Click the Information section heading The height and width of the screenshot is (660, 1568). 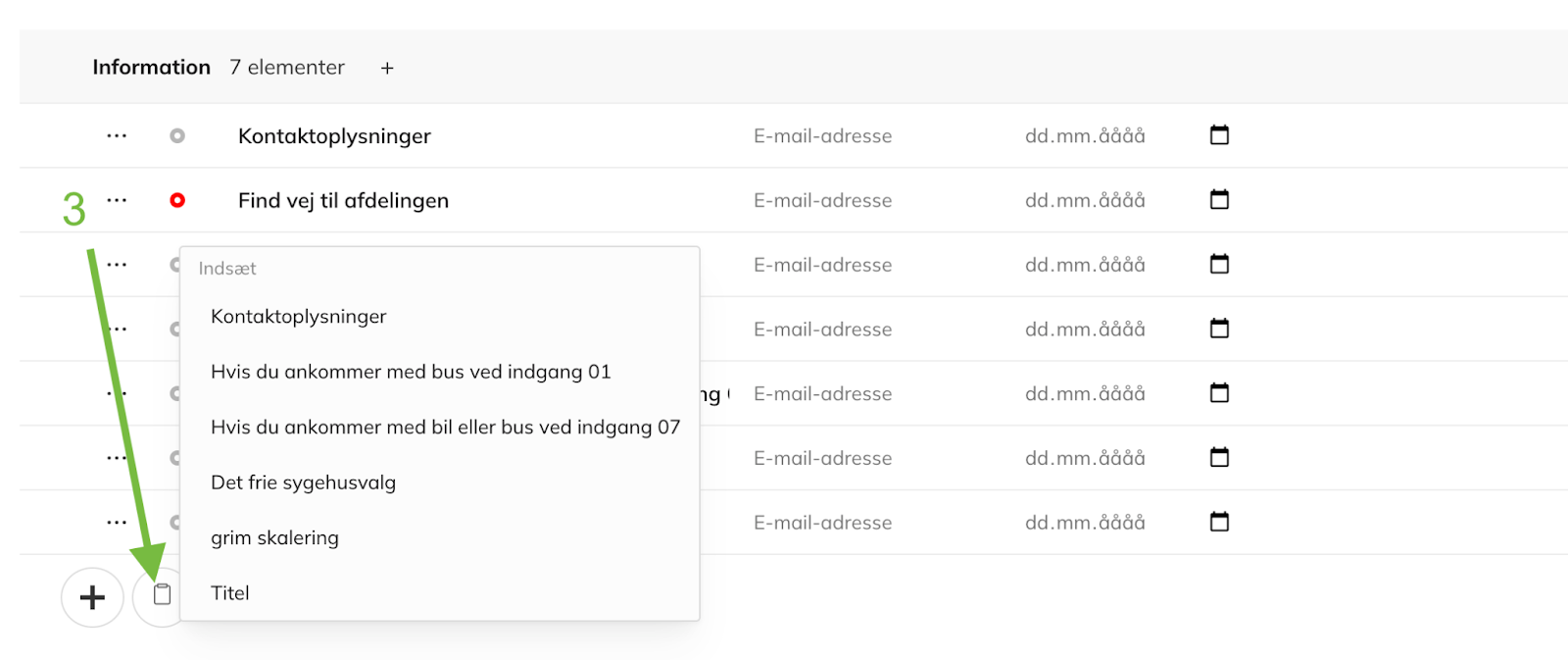point(151,67)
